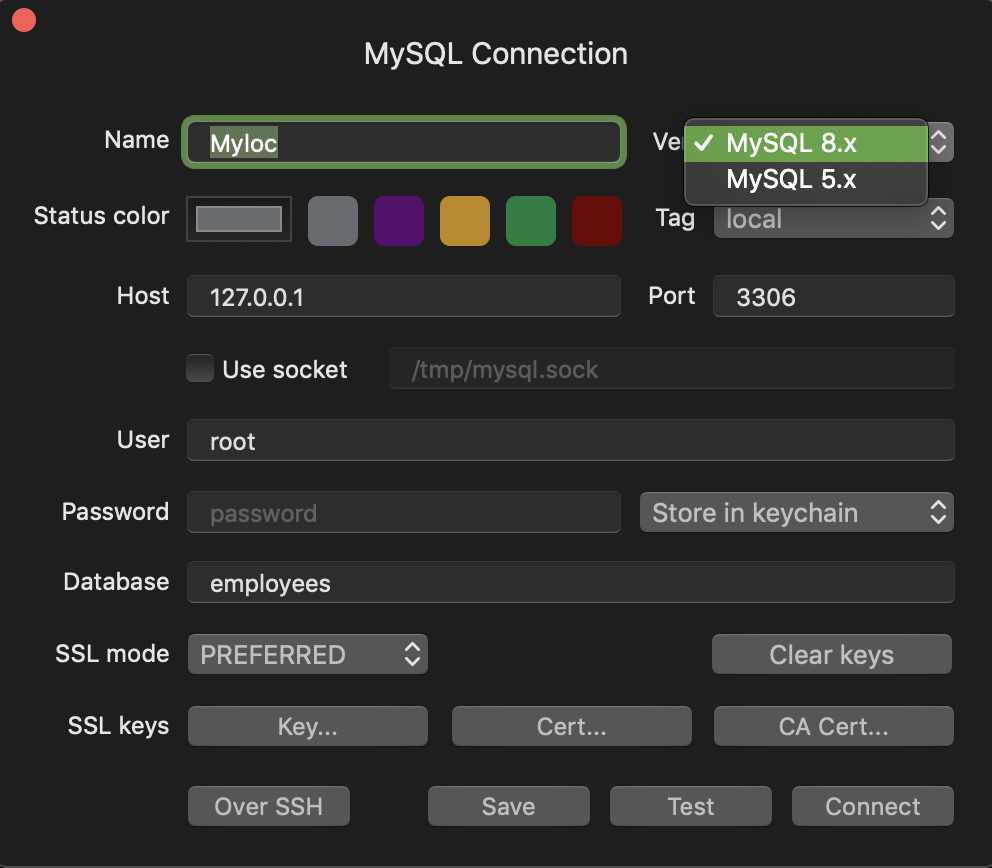Viewport: 992px width, 868px height.
Task: Open the custom status color well
Action: tap(239, 219)
